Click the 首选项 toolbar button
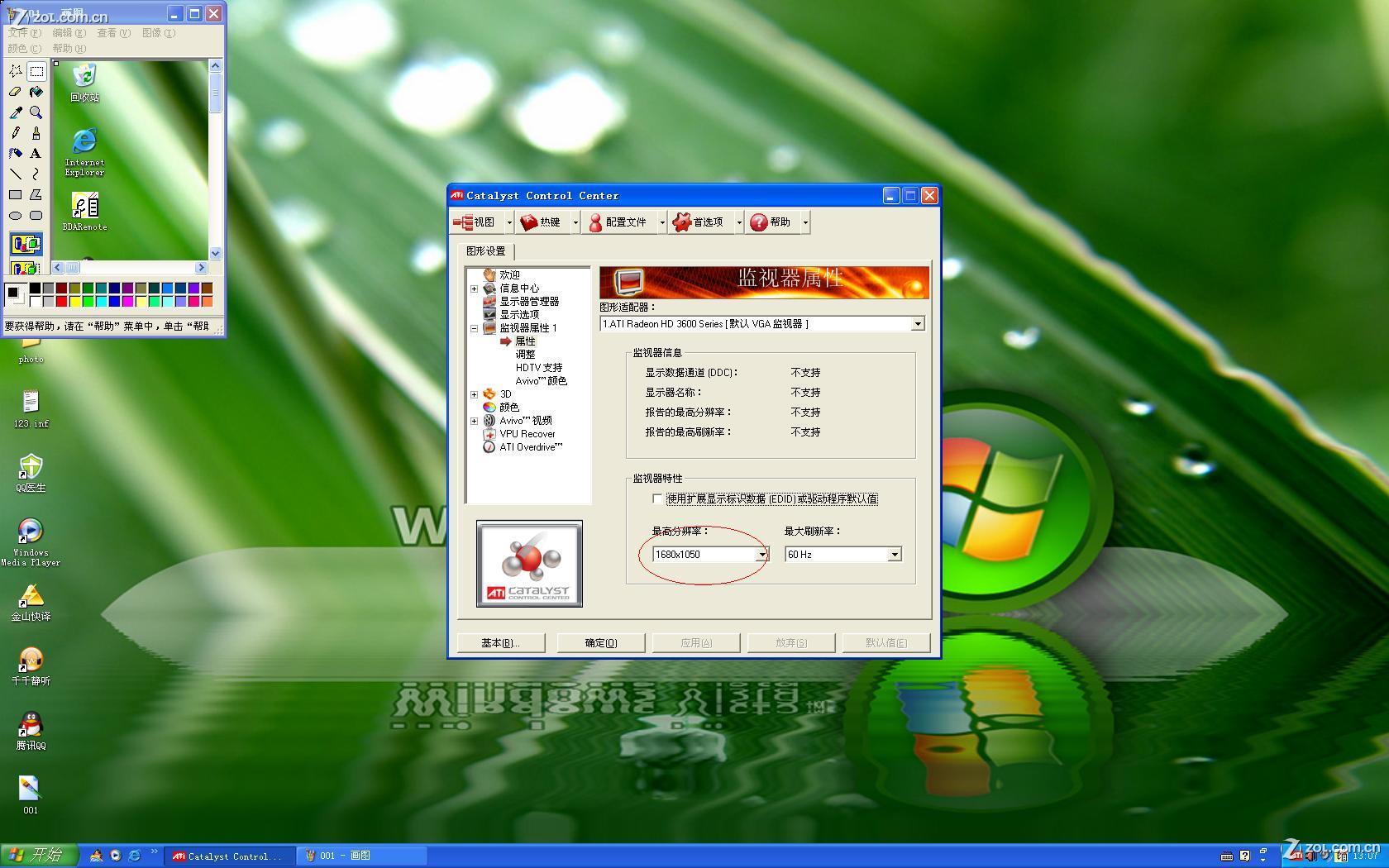Image resolution: width=1389 pixels, height=868 pixels. (x=699, y=222)
